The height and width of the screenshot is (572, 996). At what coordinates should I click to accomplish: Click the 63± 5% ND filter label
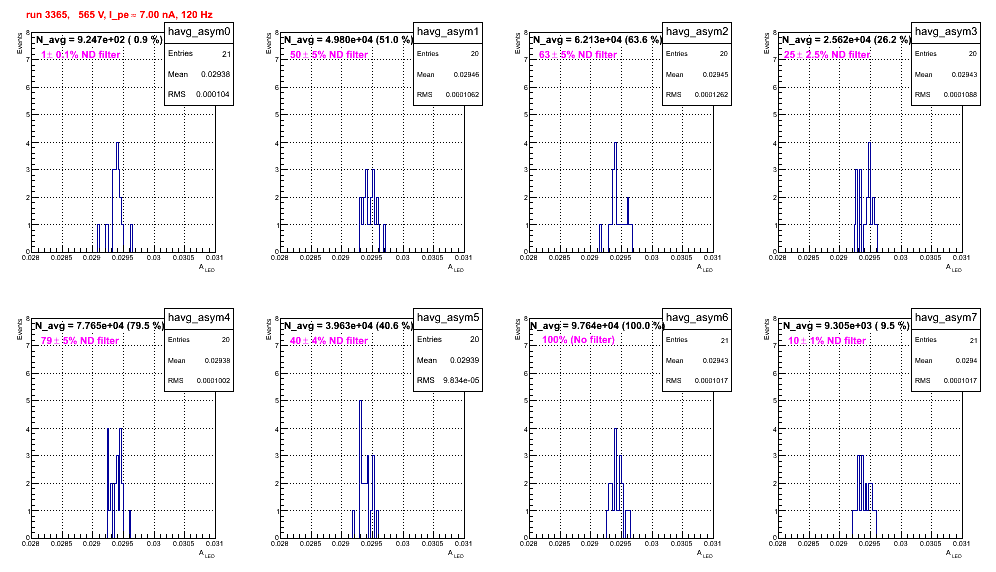point(578,55)
